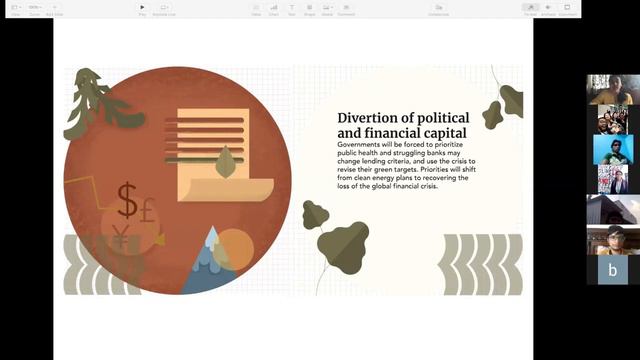The height and width of the screenshot is (360, 640).
Task: Select participant thumbnail wearing cap and glasses
Action: click(613, 240)
